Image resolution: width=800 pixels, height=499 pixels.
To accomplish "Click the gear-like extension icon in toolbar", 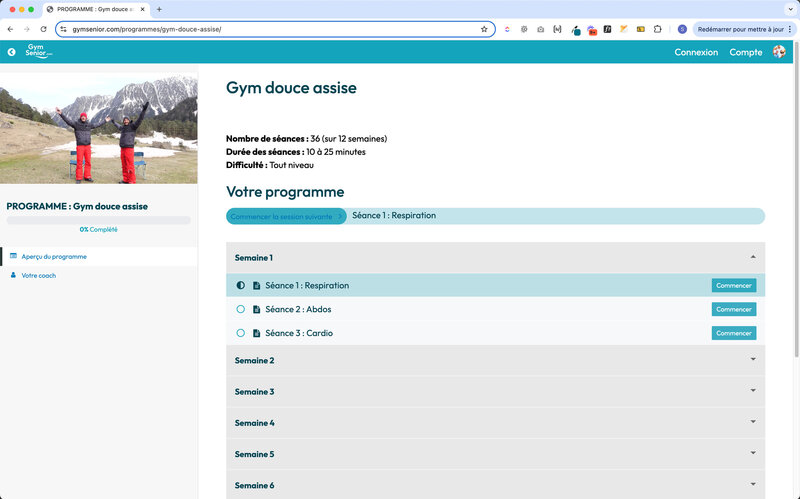I will pos(524,29).
